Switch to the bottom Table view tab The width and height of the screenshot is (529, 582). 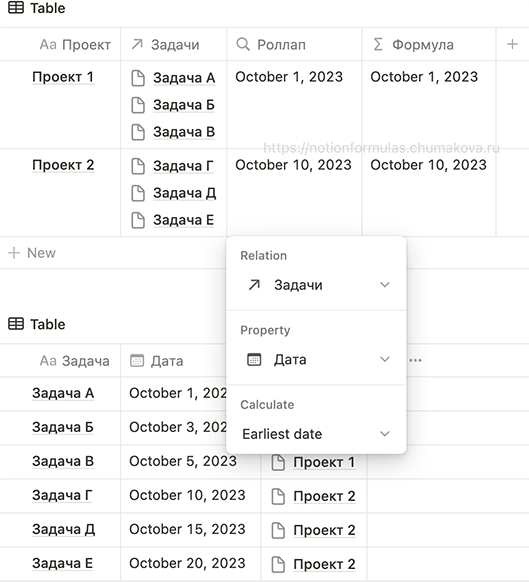tap(37, 324)
